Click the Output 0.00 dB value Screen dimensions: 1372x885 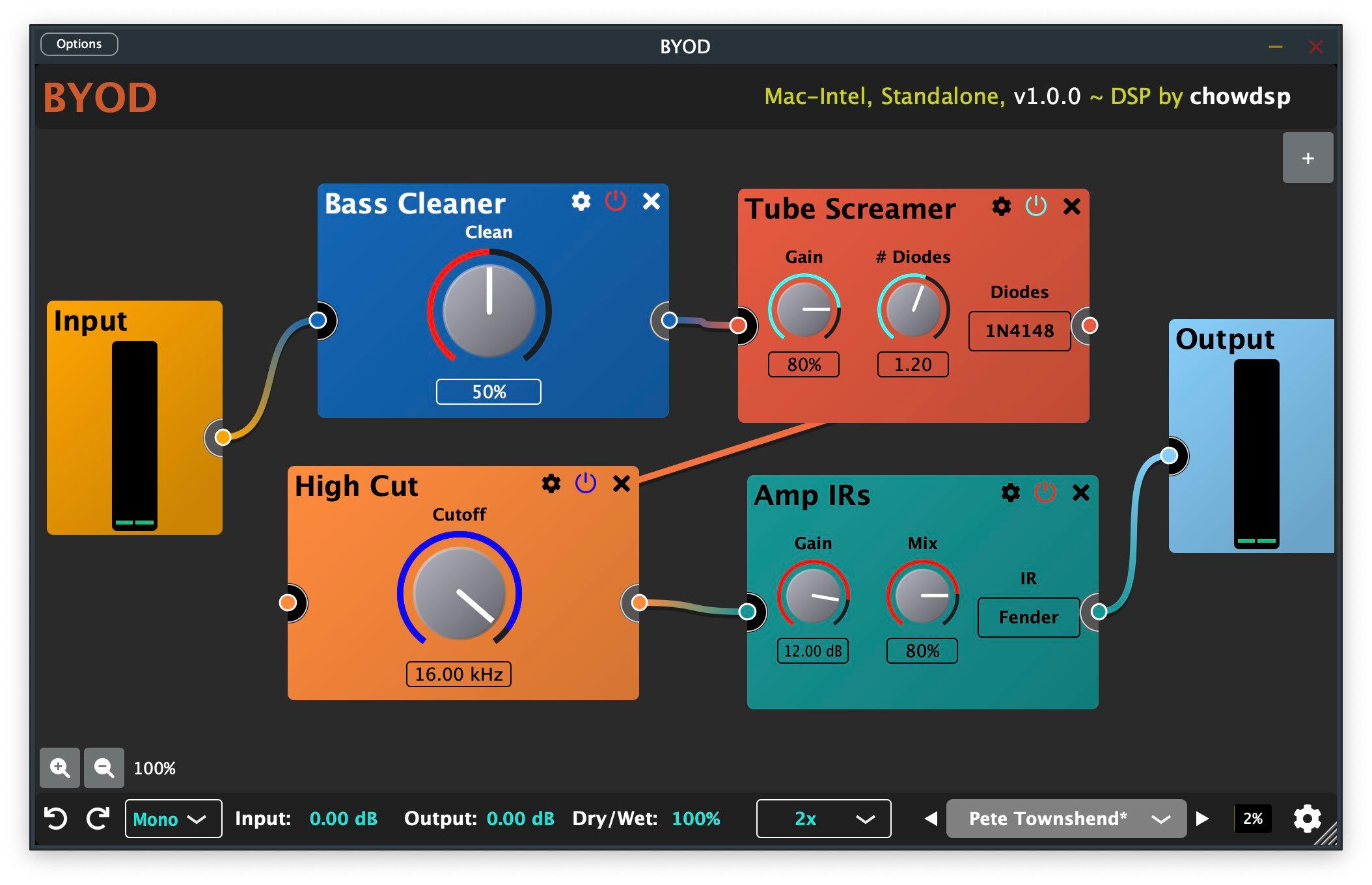pyautogui.click(x=521, y=819)
